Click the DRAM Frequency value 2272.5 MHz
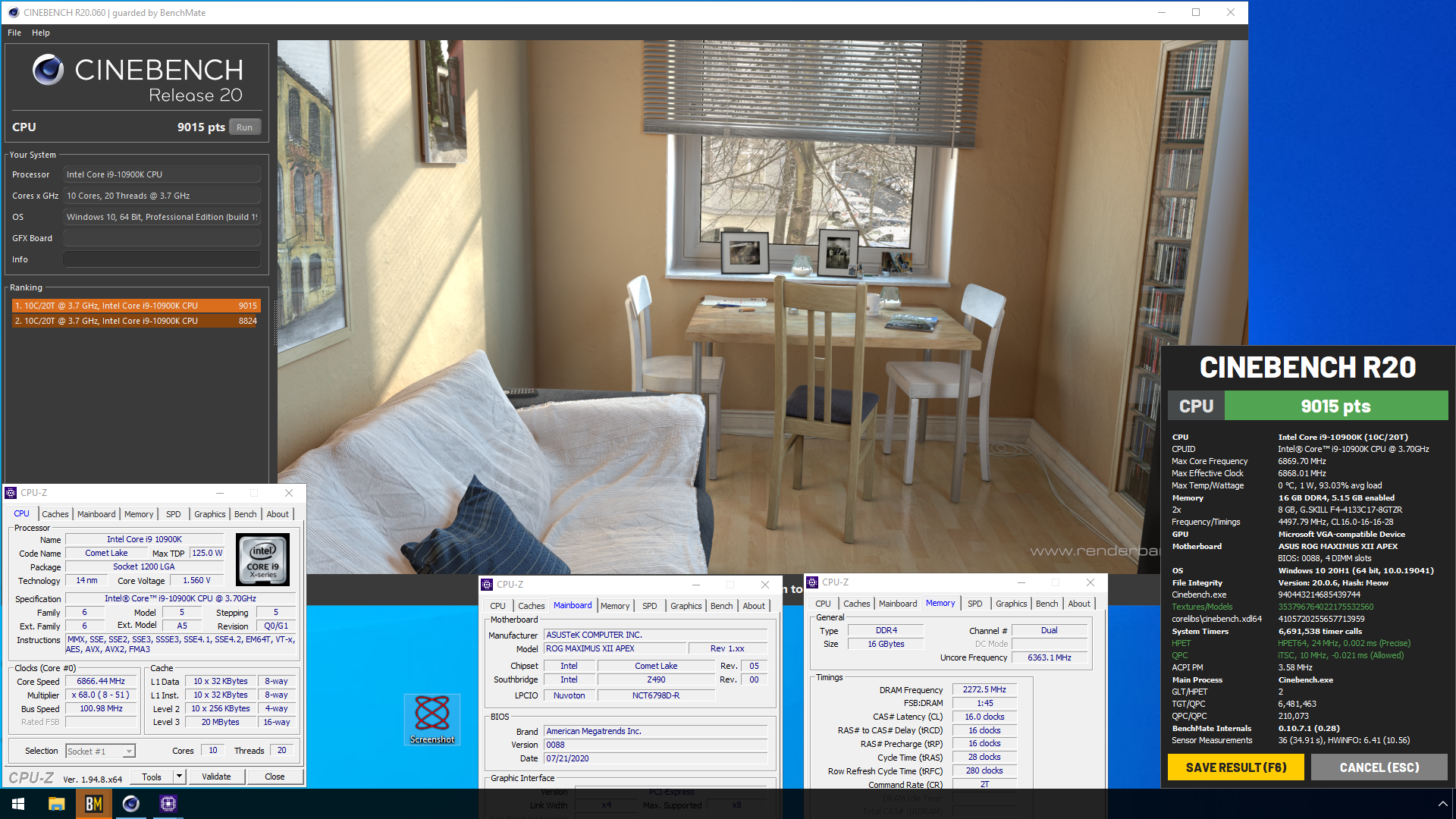This screenshot has height=819, width=1456. coord(984,690)
